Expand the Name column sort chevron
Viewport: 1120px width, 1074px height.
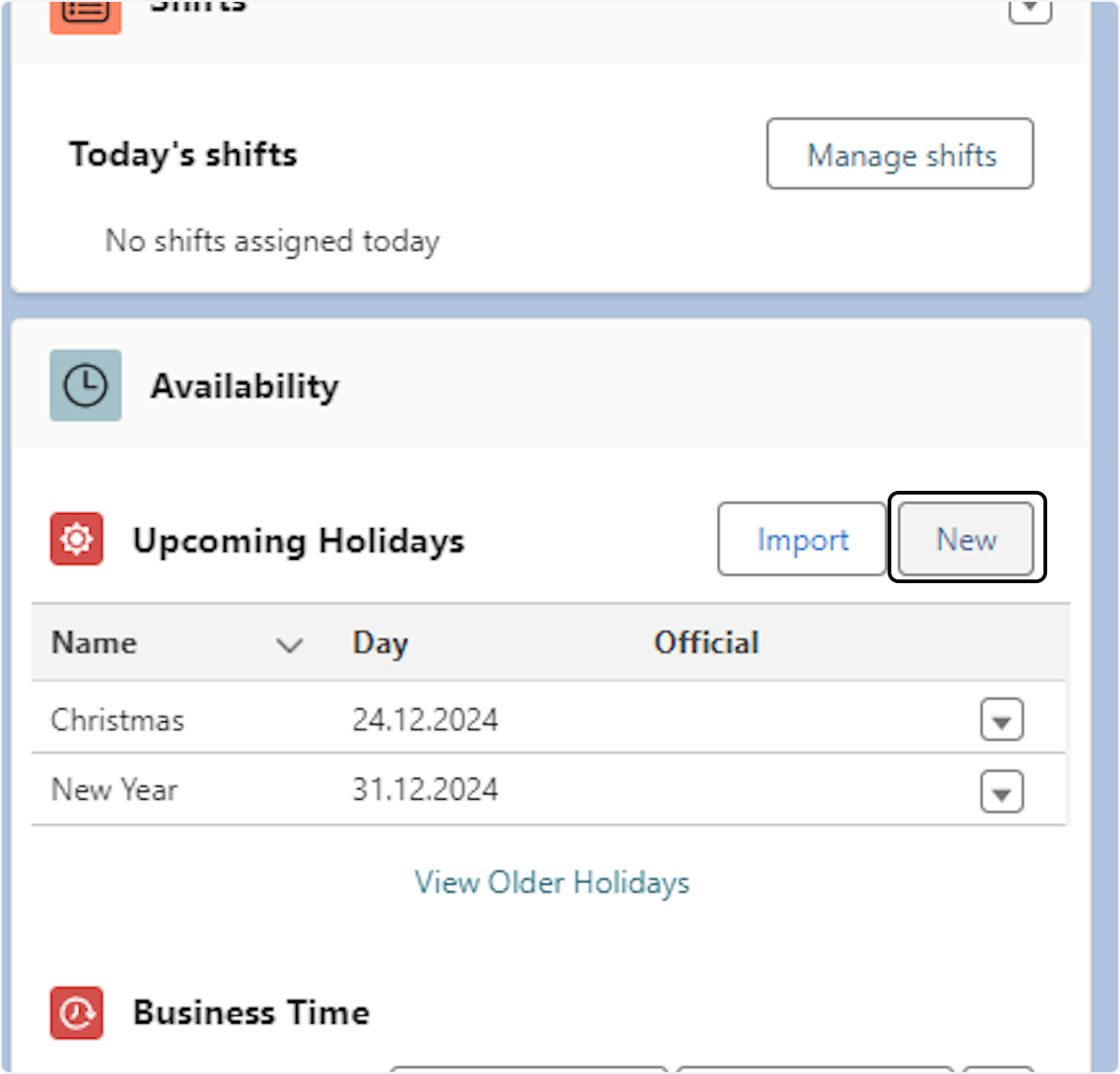290,644
